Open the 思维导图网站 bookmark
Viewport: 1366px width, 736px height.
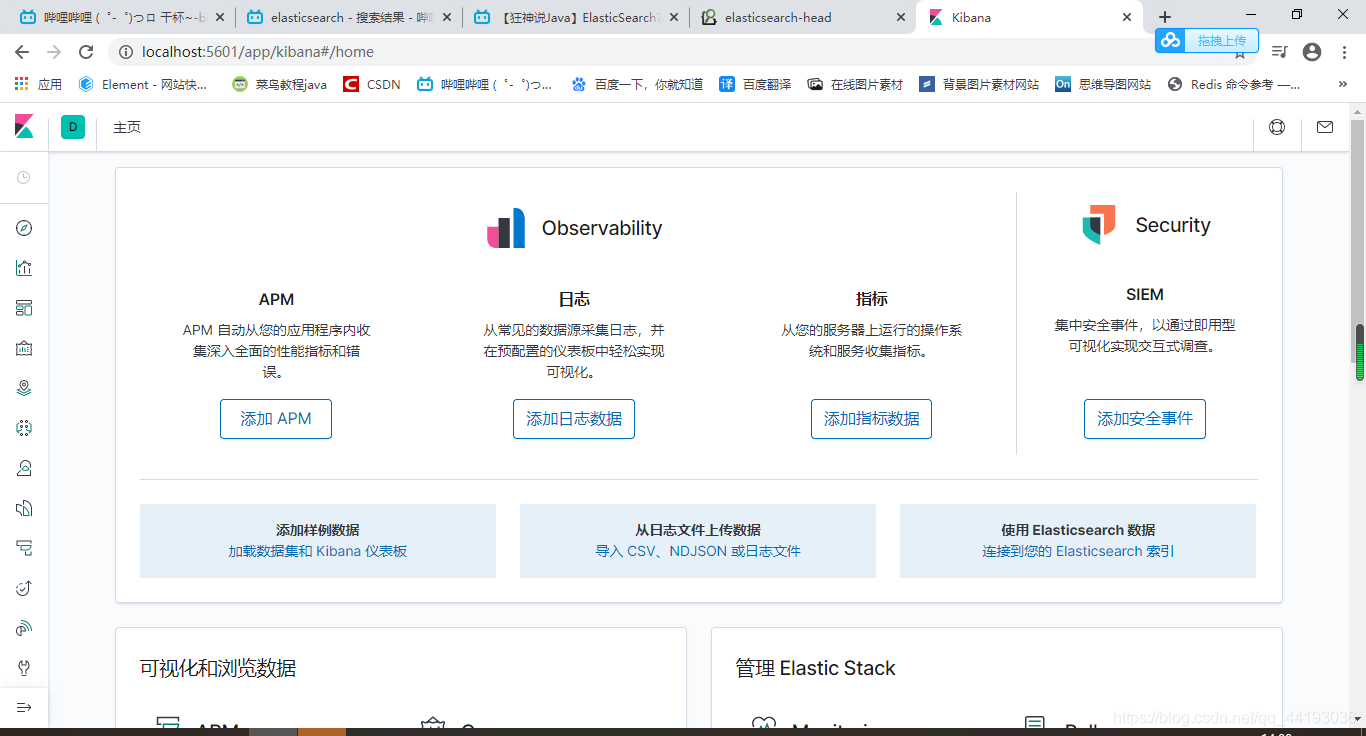(1104, 85)
